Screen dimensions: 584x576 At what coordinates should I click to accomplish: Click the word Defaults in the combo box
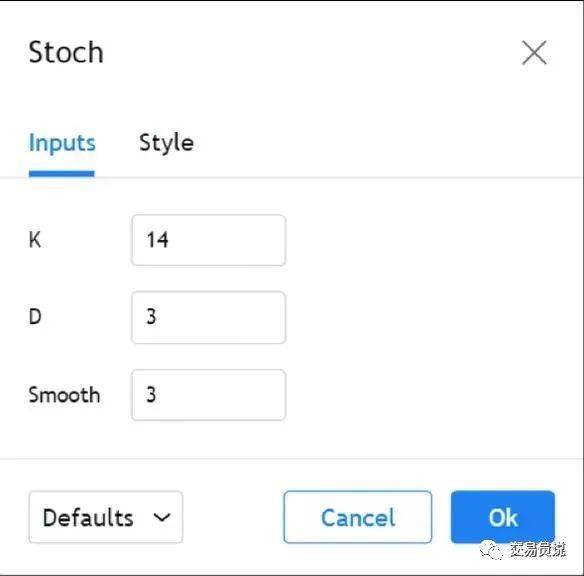(88, 518)
